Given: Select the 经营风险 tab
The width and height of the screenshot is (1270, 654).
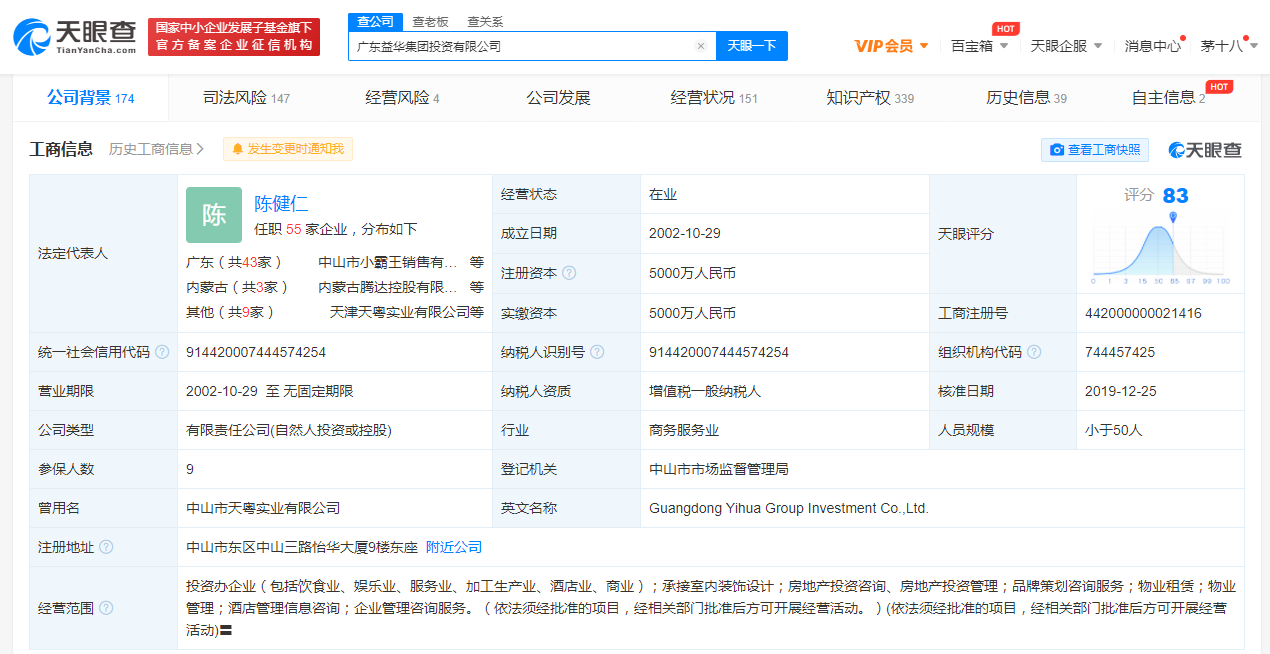Looking at the screenshot, I should (x=402, y=98).
